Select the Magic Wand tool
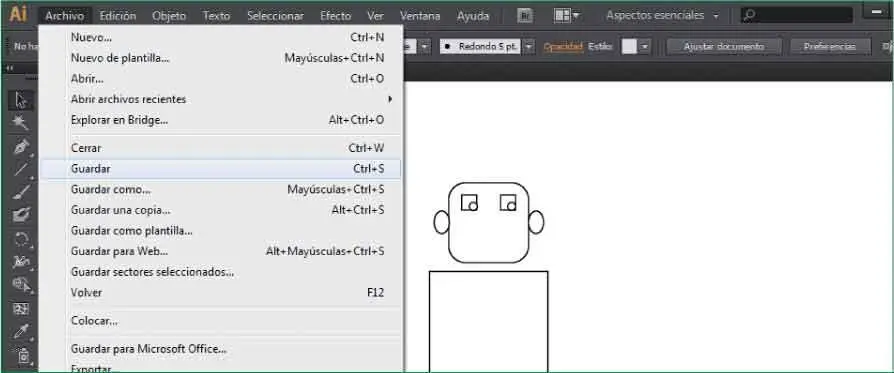This screenshot has height=373, width=894. 21,123
